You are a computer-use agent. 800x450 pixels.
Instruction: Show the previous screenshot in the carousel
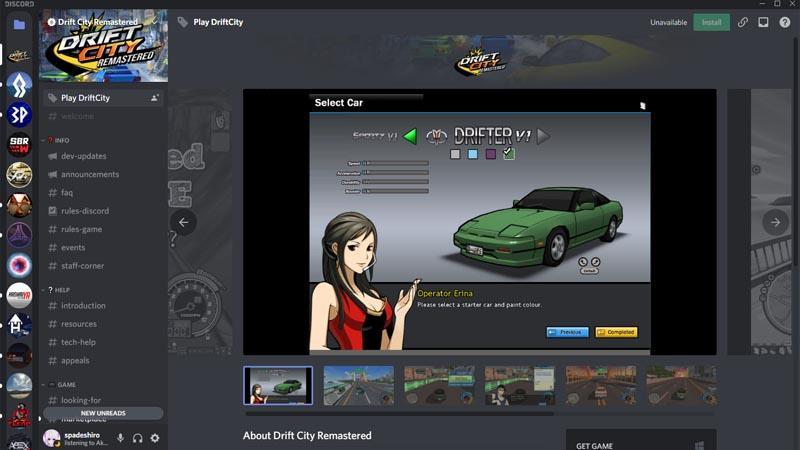[183, 222]
